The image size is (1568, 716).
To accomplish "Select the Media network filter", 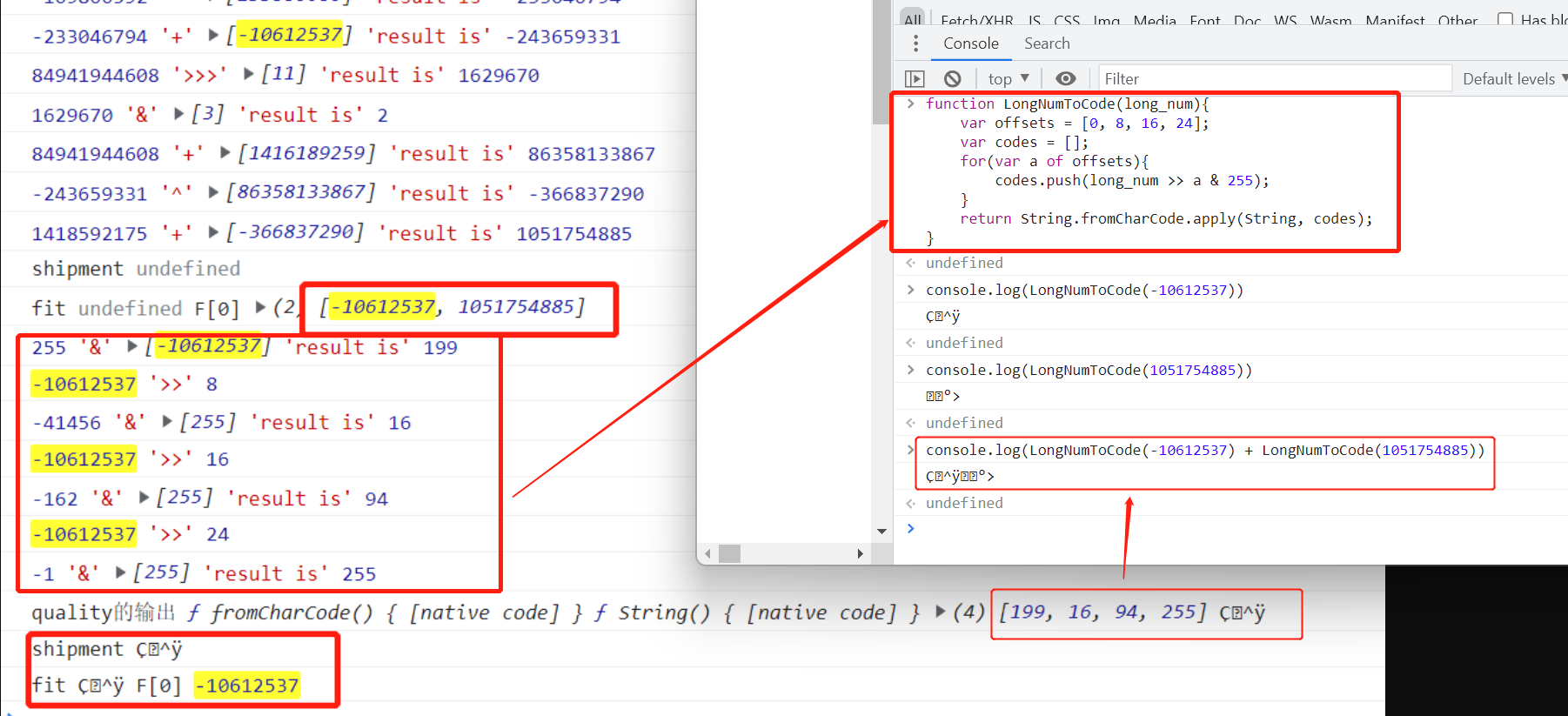I will [1155, 20].
